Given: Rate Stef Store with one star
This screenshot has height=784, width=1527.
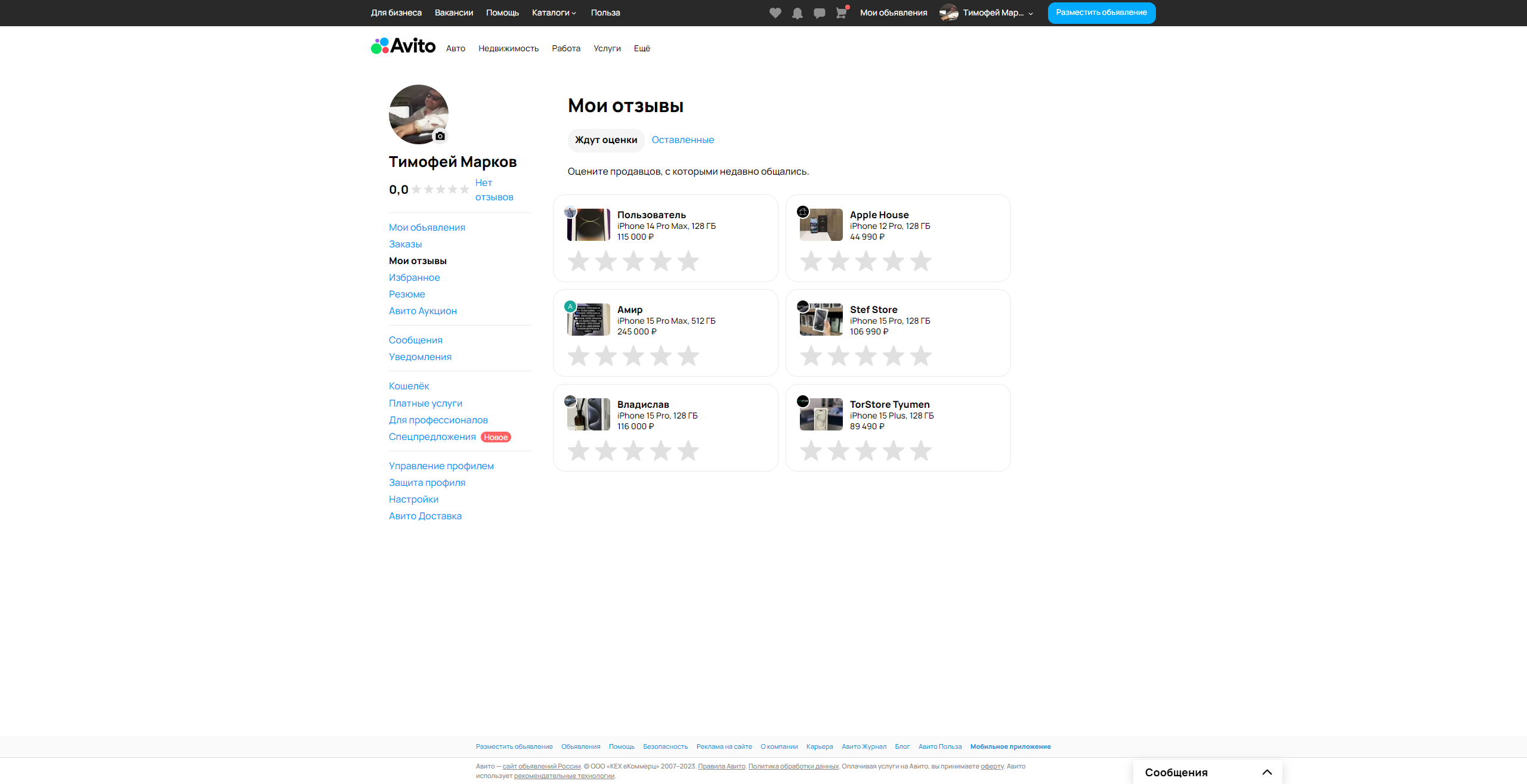Looking at the screenshot, I should [x=811, y=356].
